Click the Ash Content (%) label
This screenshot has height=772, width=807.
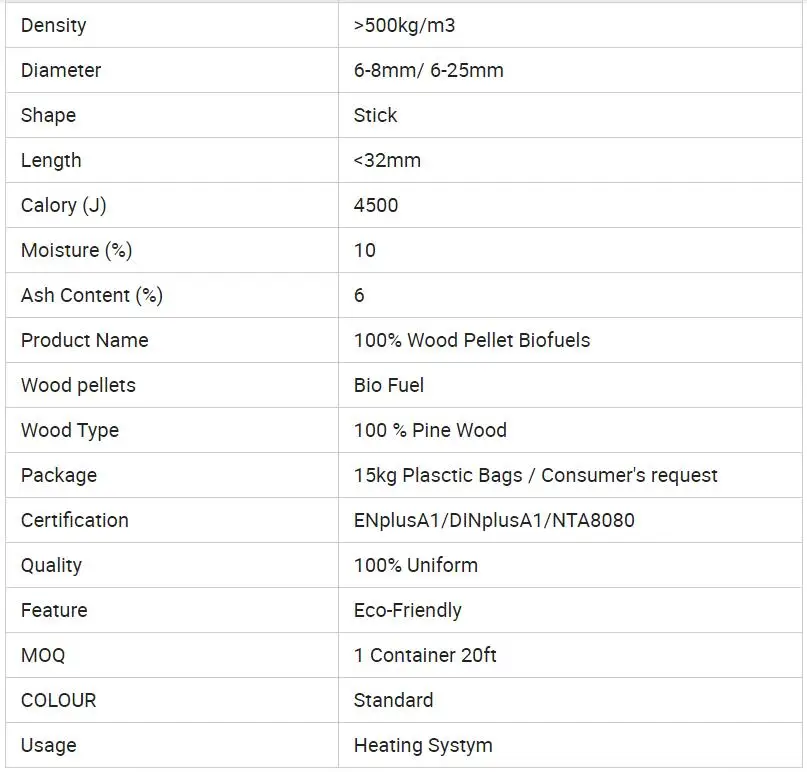pos(91,295)
